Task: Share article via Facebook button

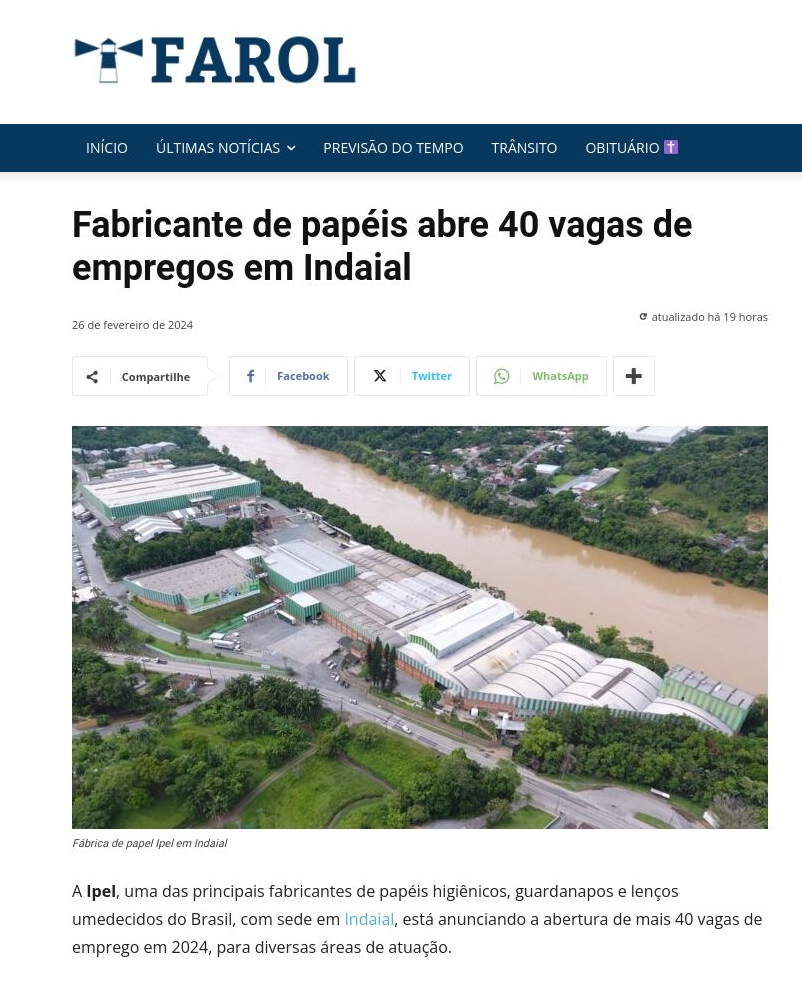Action: [x=288, y=376]
